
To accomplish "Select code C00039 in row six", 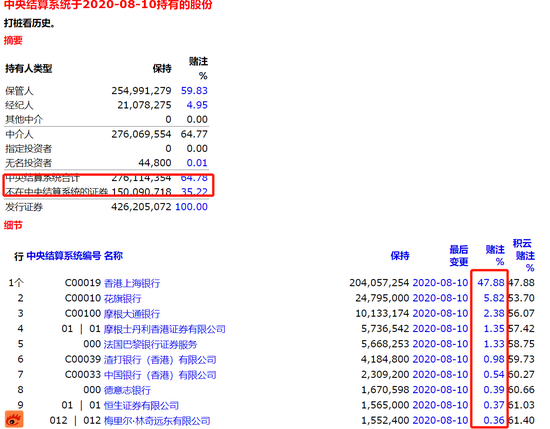I will click(x=83, y=359).
